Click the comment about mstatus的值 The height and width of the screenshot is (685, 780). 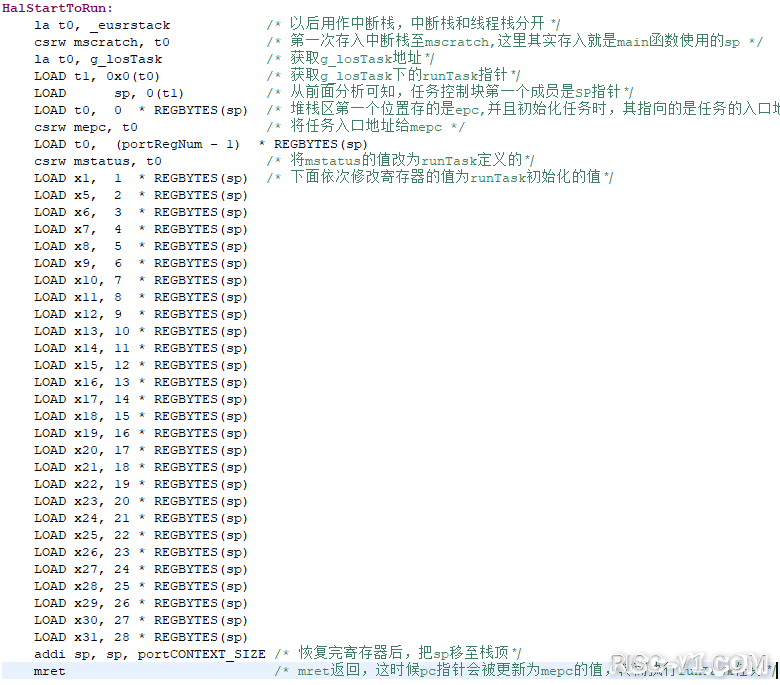pos(400,160)
